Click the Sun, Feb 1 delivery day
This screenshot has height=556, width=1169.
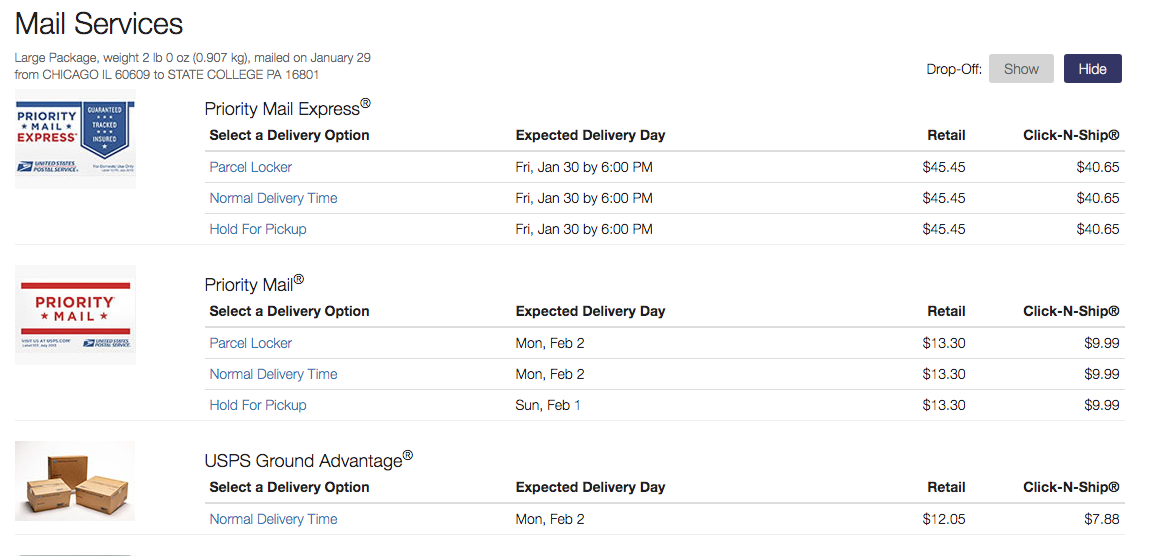[548, 405]
